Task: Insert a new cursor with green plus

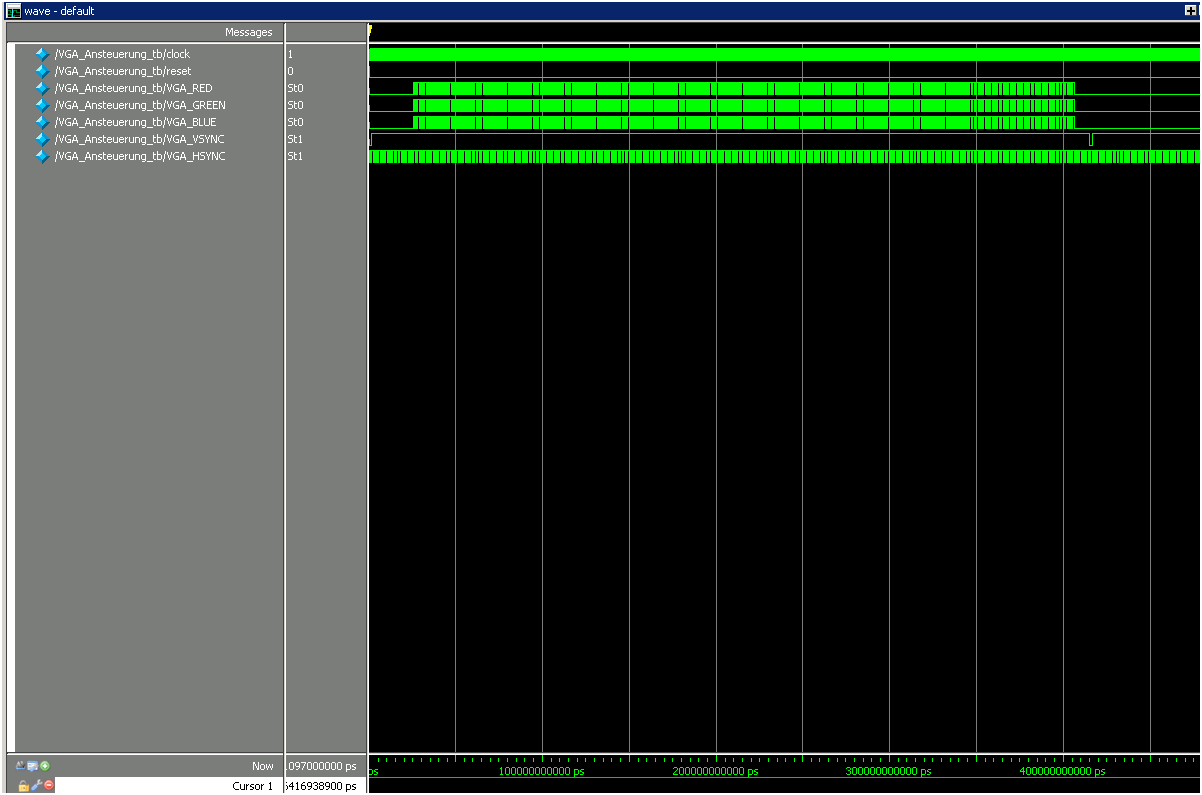Action: click(45, 766)
